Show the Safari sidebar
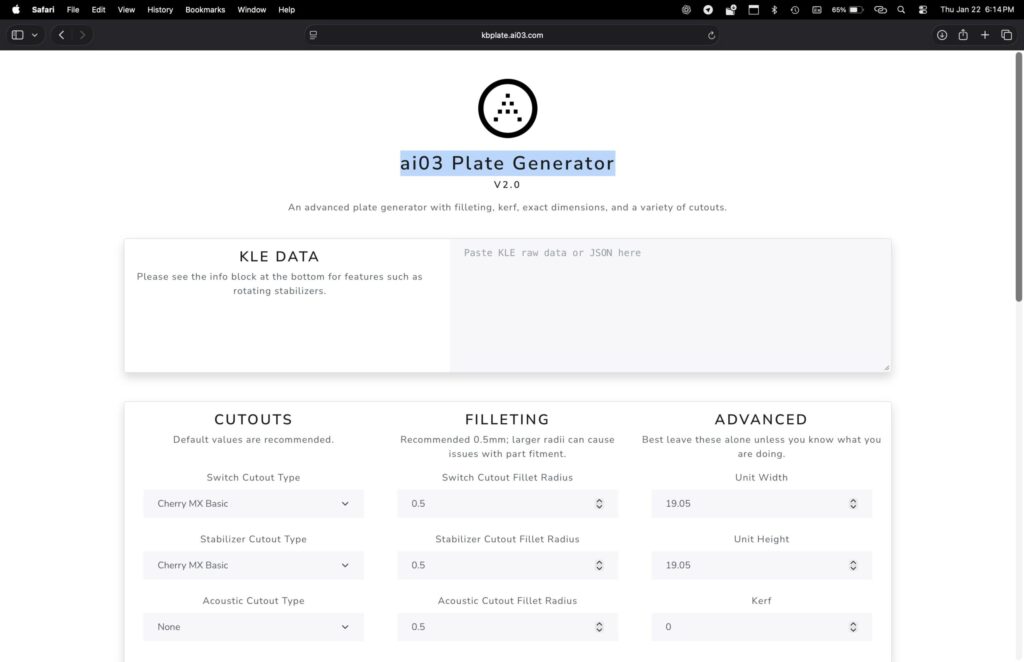The width and height of the screenshot is (1024, 662). coord(18,35)
